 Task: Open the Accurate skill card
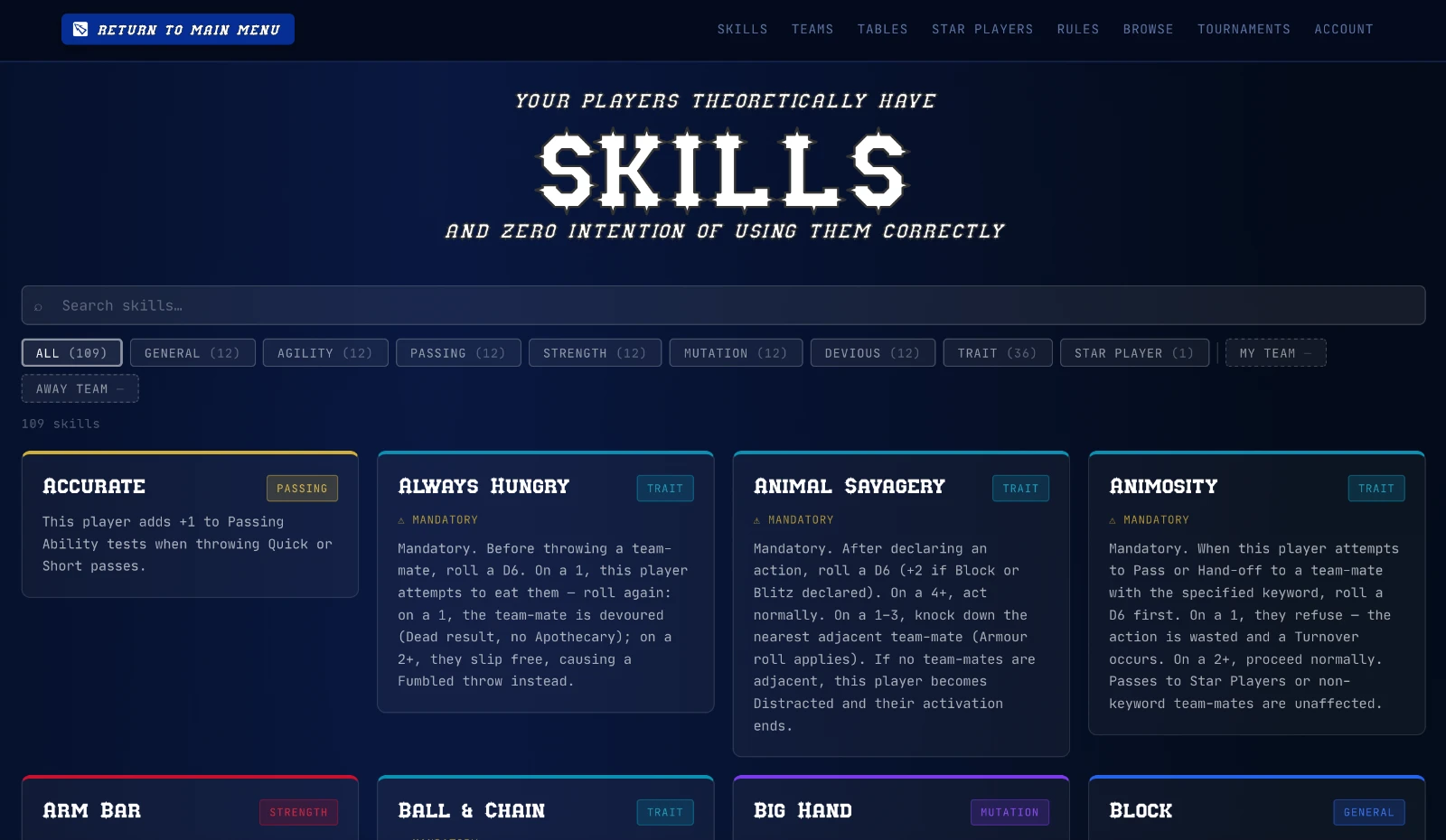click(190, 524)
